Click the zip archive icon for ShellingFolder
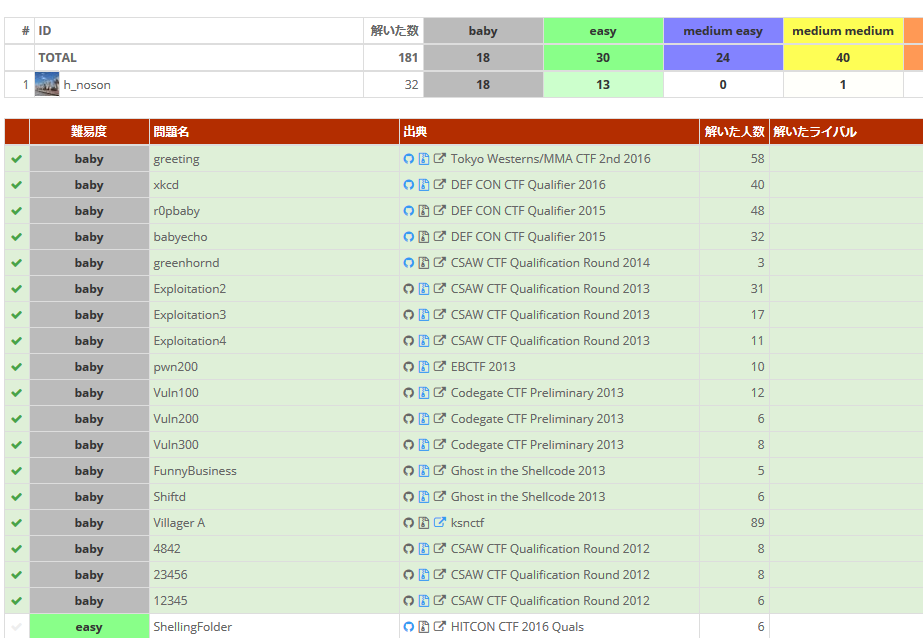This screenshot has height=638, width=923. click(x=424, y=627)
